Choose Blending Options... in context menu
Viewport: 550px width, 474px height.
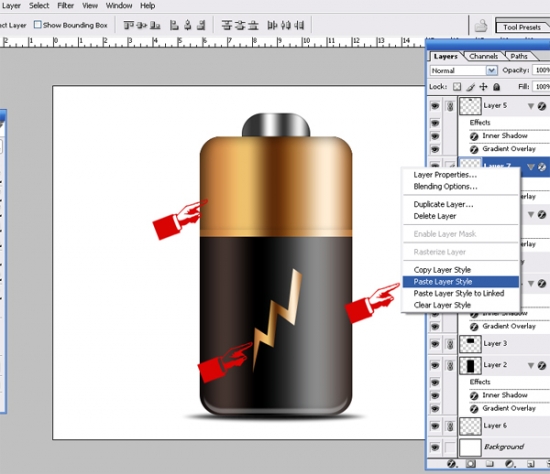click(461, 186)
